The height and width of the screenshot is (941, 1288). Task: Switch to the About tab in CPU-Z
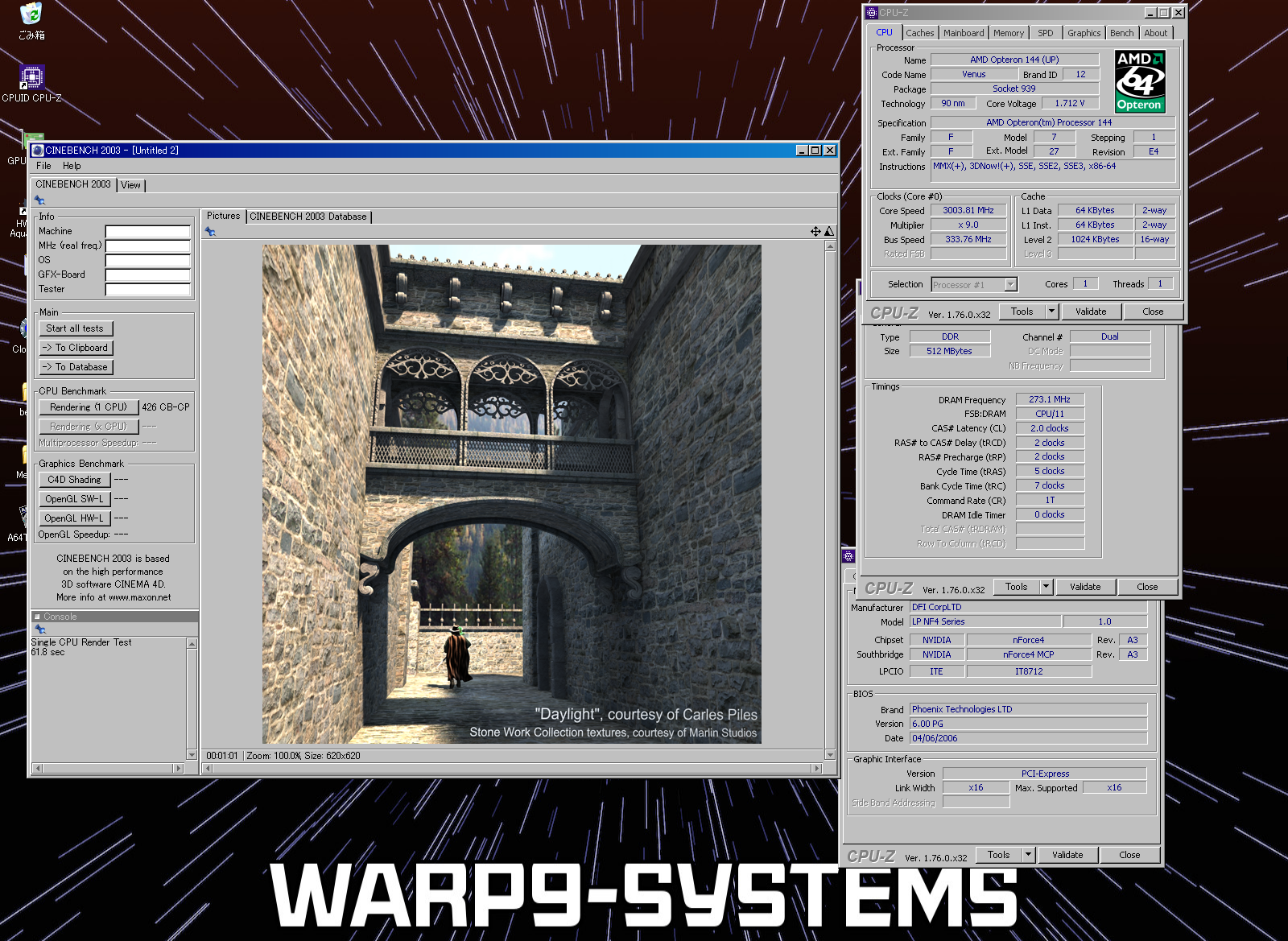[x=1156, y=33]
